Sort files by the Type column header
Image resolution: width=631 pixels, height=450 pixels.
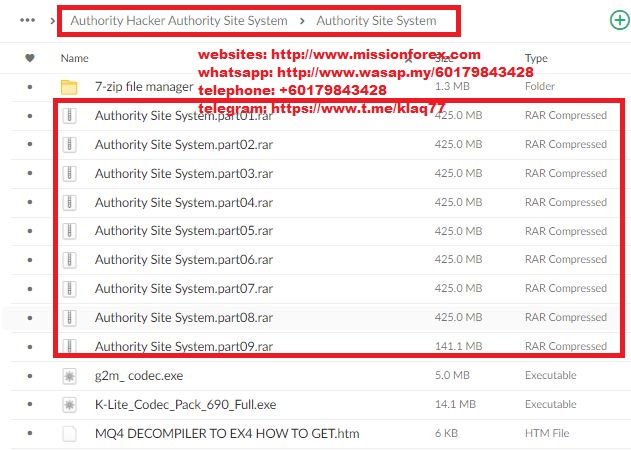click(x=536, y=58)
